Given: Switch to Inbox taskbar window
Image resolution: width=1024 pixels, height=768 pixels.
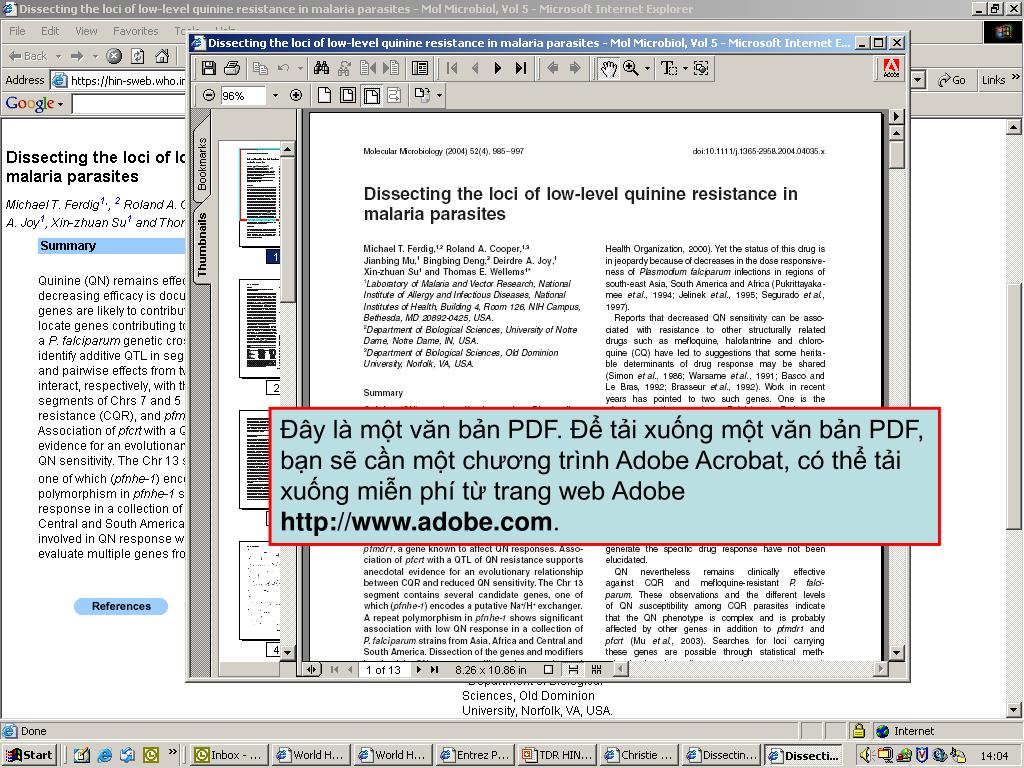Looking at the screenshot, I should [229, 755].
